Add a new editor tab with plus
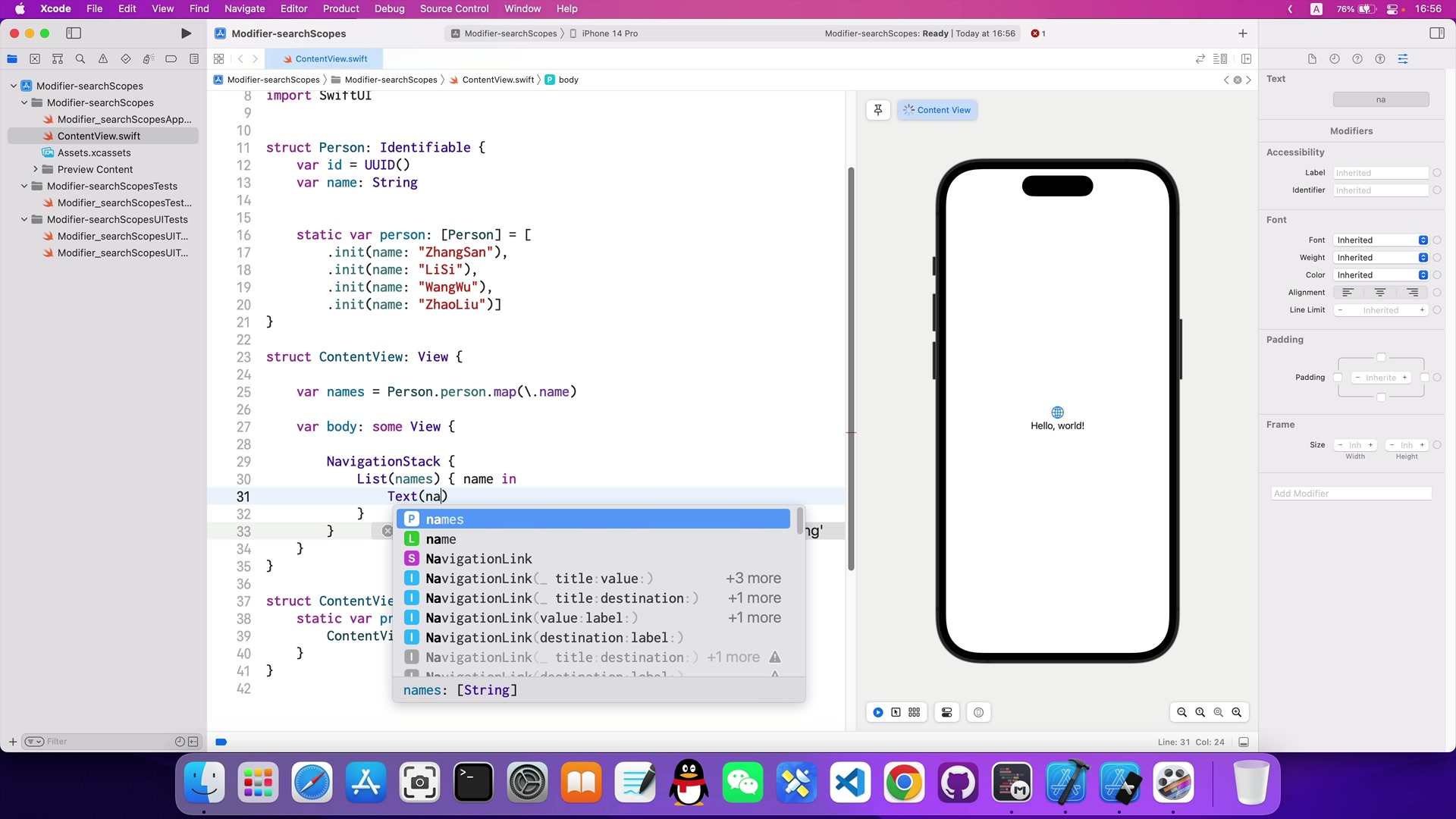 tap(1242, 33)
